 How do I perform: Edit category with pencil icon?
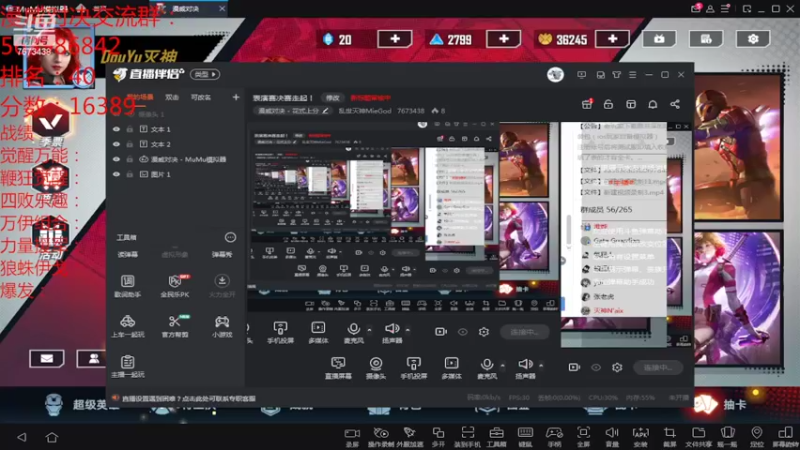(325, 111)
